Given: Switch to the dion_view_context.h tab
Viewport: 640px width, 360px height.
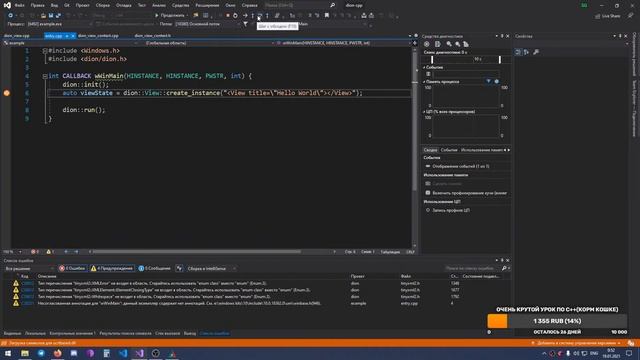Looking at the screenshot, I should pyautogui.click(x=153, y=36).
